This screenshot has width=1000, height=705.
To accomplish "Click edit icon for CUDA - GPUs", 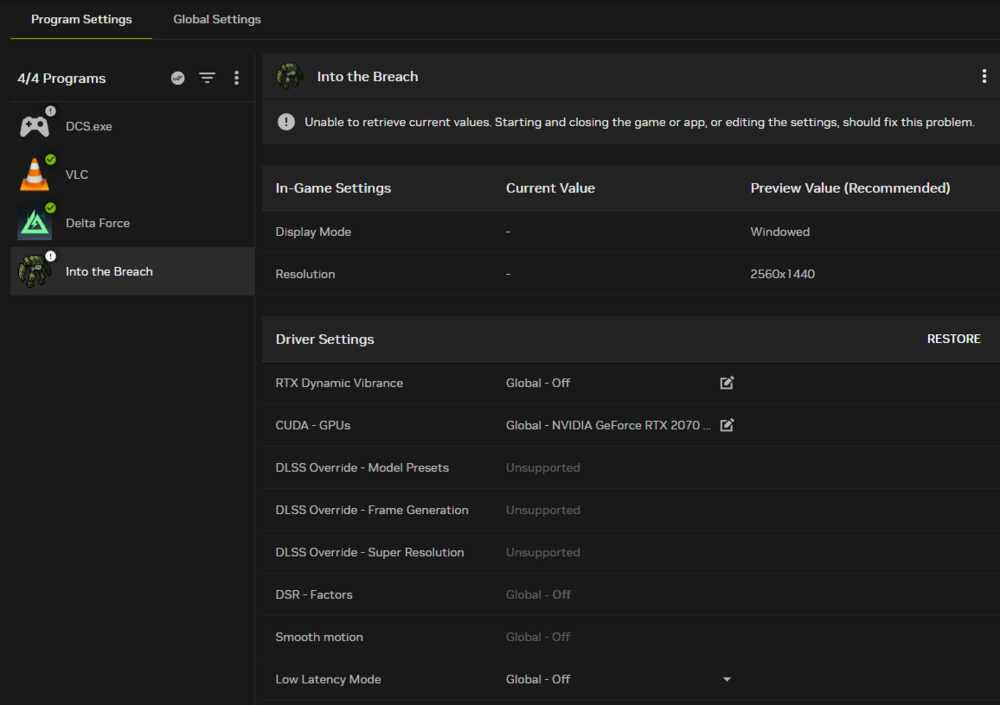I will [x=727, y=425].
